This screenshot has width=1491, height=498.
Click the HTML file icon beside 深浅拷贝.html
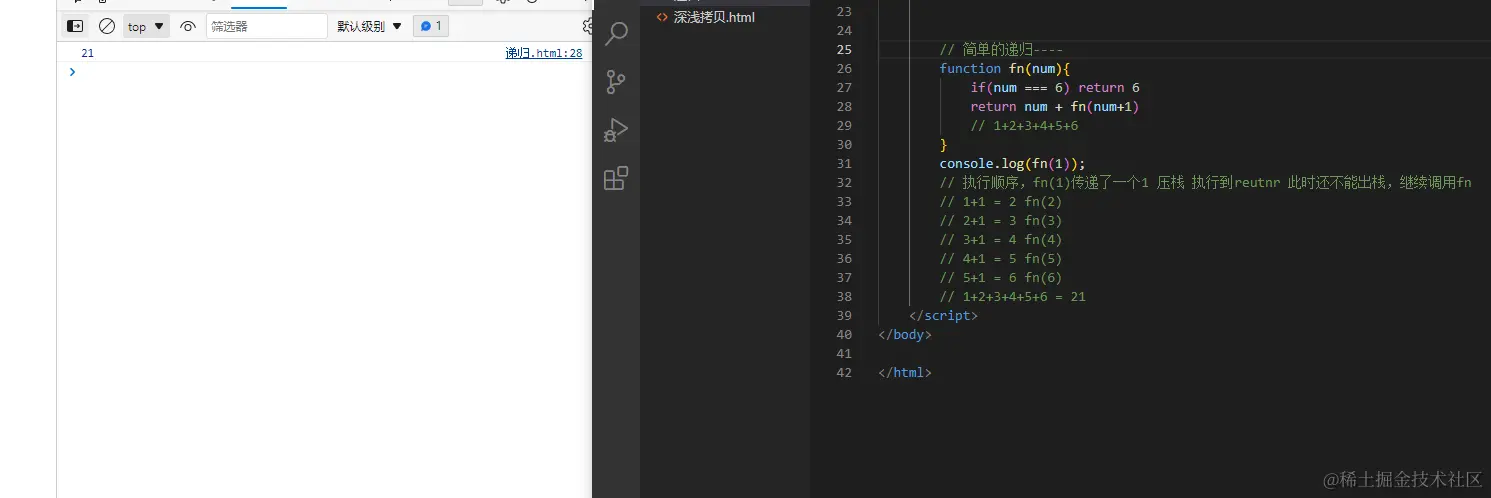[662, 17]
